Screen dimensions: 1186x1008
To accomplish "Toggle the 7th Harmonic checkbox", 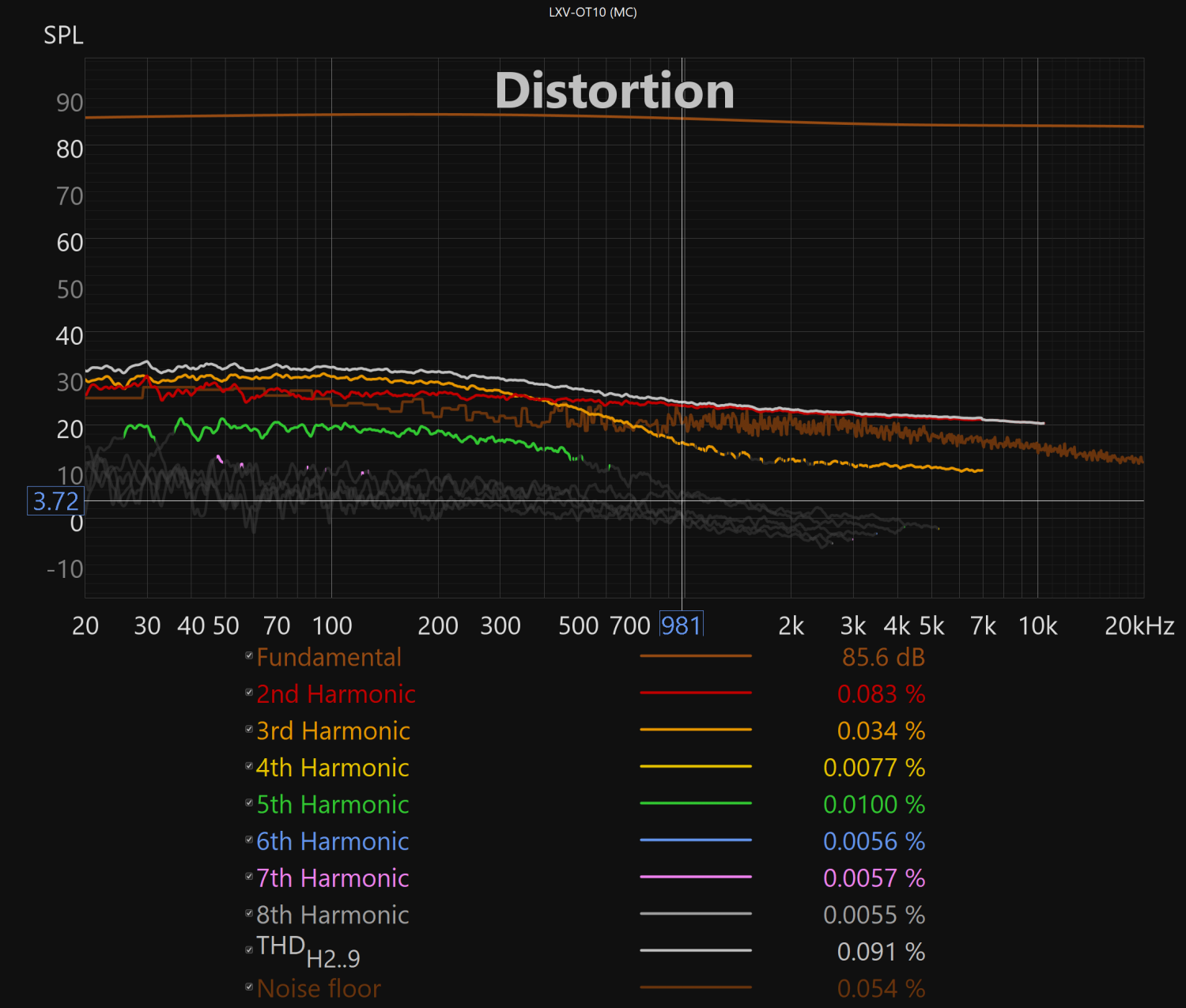I will pos(249,876).
